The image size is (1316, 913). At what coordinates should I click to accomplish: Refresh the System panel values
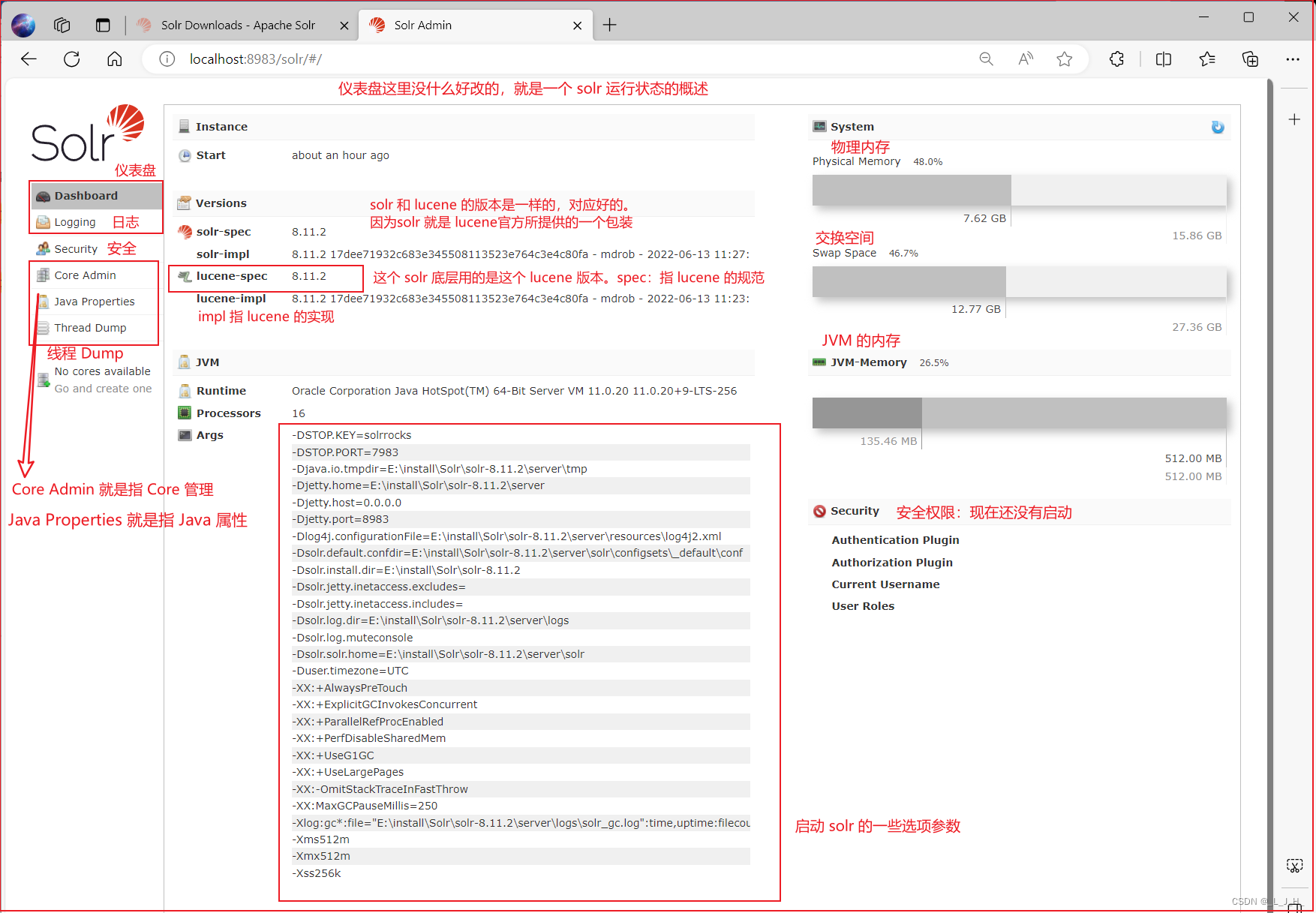tap(1218, 127)
